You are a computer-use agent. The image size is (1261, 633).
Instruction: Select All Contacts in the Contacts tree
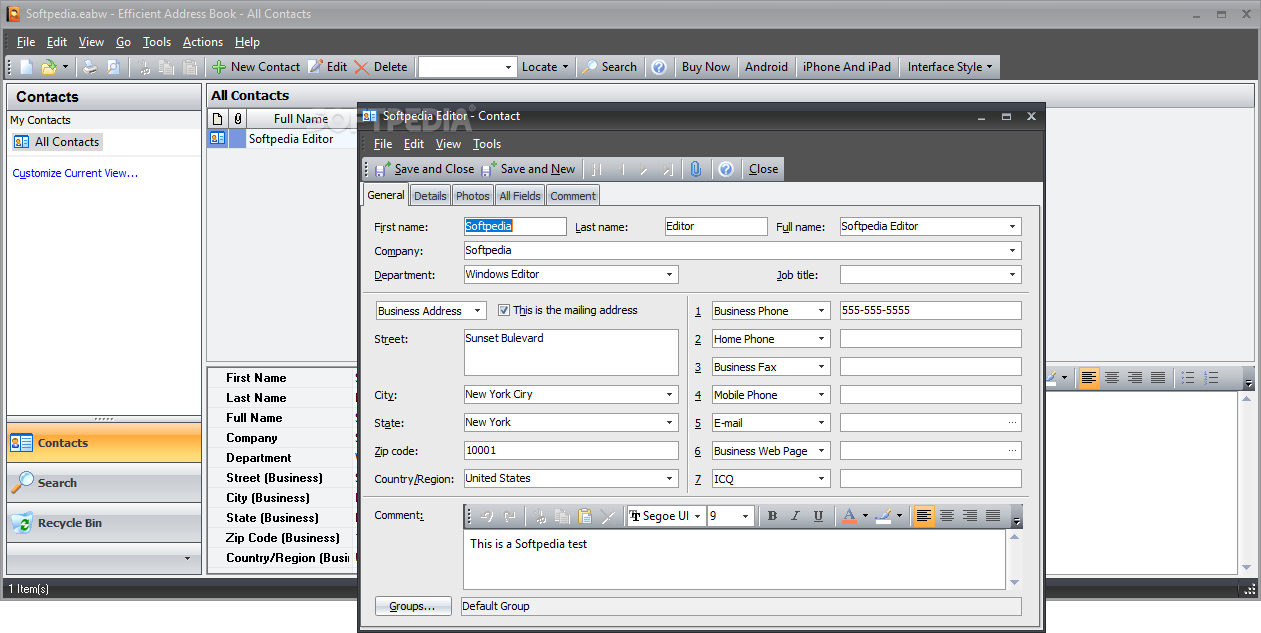(57, 142)
